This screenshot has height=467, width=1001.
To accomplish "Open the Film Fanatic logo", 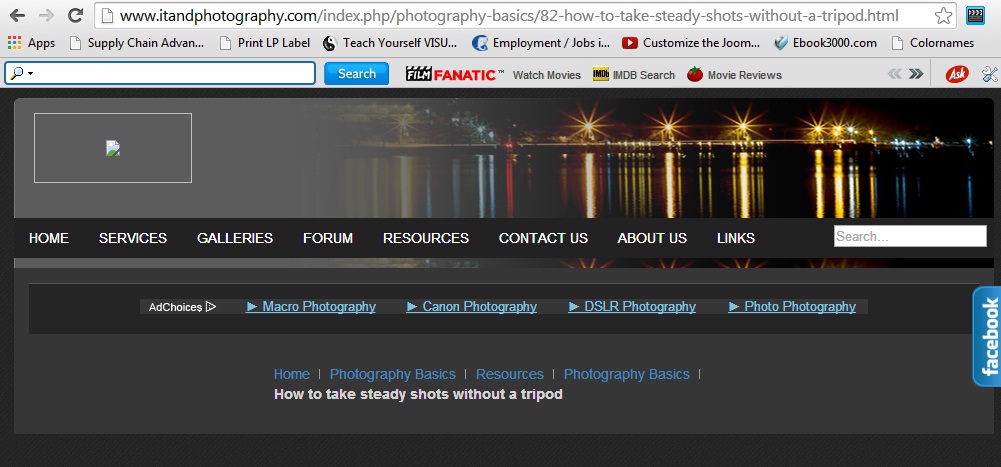I will click(455, 74).
